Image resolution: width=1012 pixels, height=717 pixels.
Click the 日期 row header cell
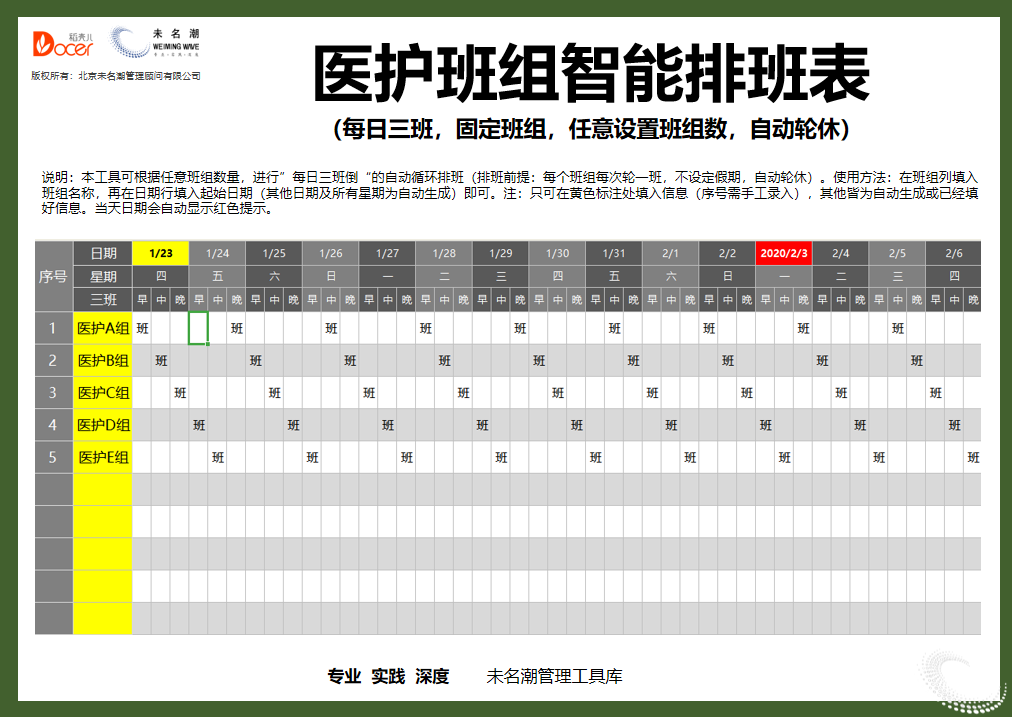point(103,253)
